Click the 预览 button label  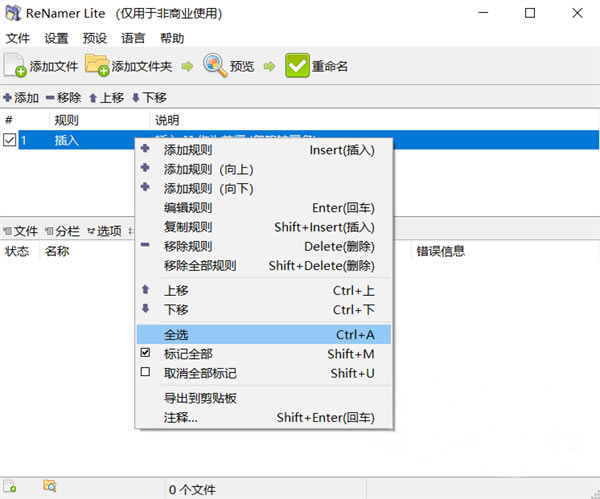(x=242, y=67)
